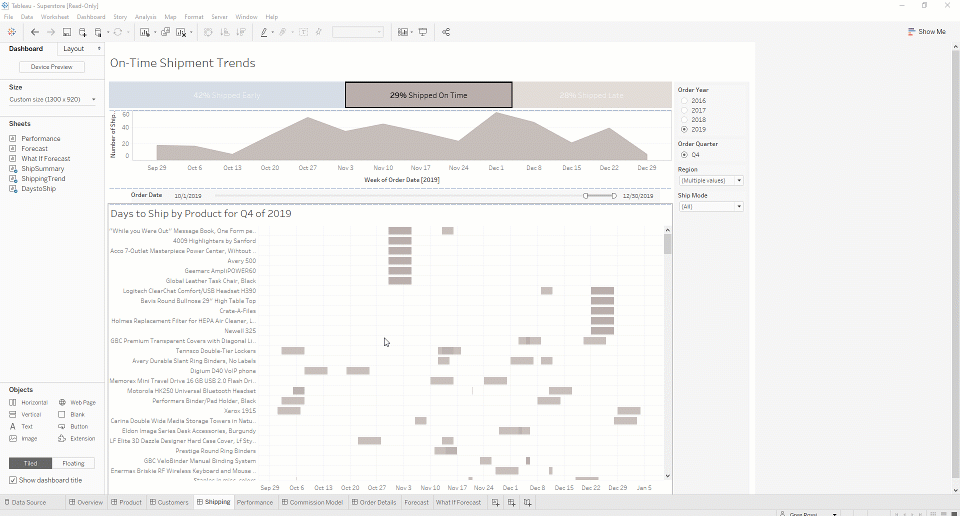Select Order Quarter Q4 radio button
The width and height of the screenshot is (960, 516).
click(x=684, y=155)
